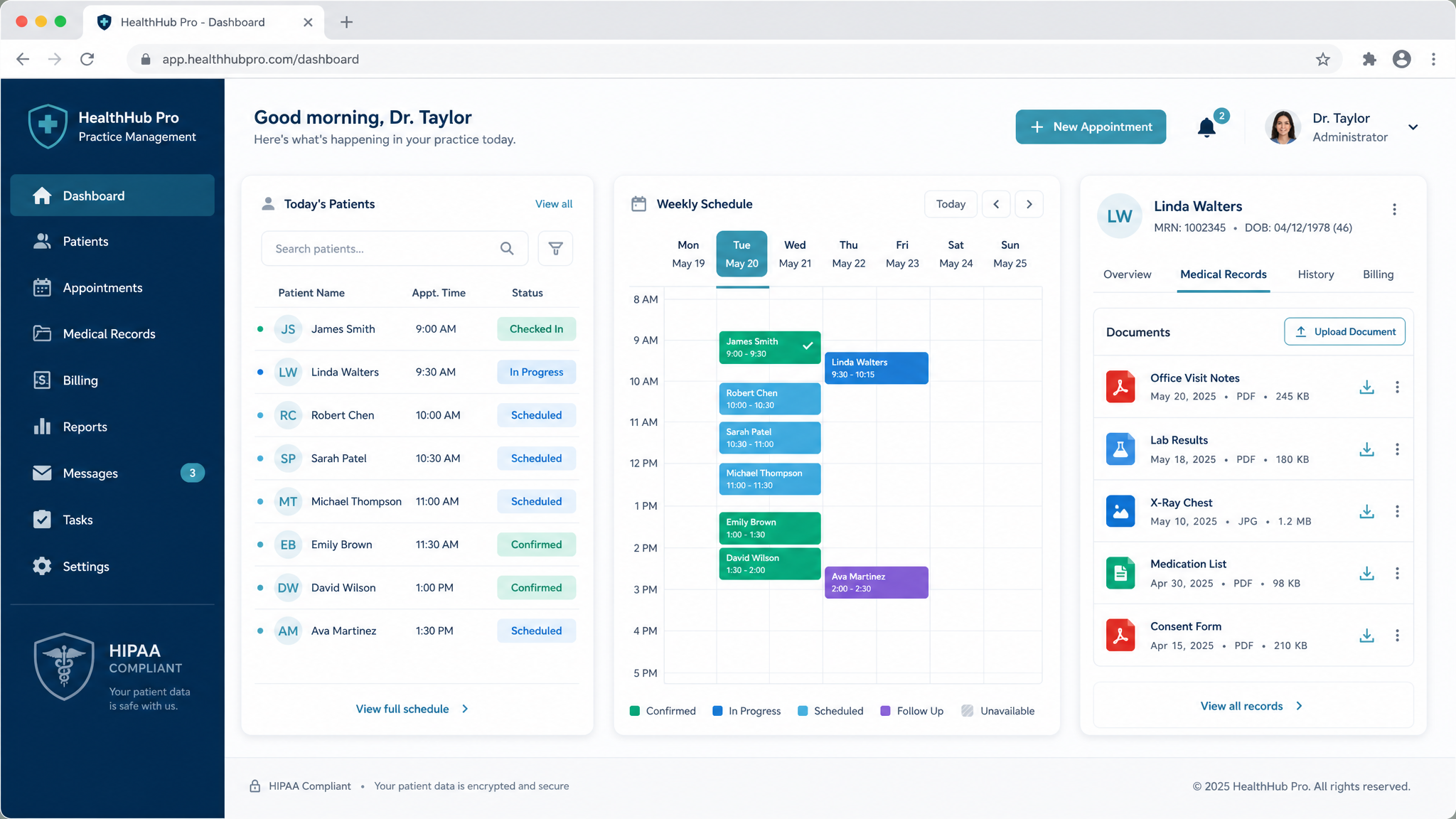Open more options for X-Ray Chest
1456x819 pixels.
point(1397,511)
